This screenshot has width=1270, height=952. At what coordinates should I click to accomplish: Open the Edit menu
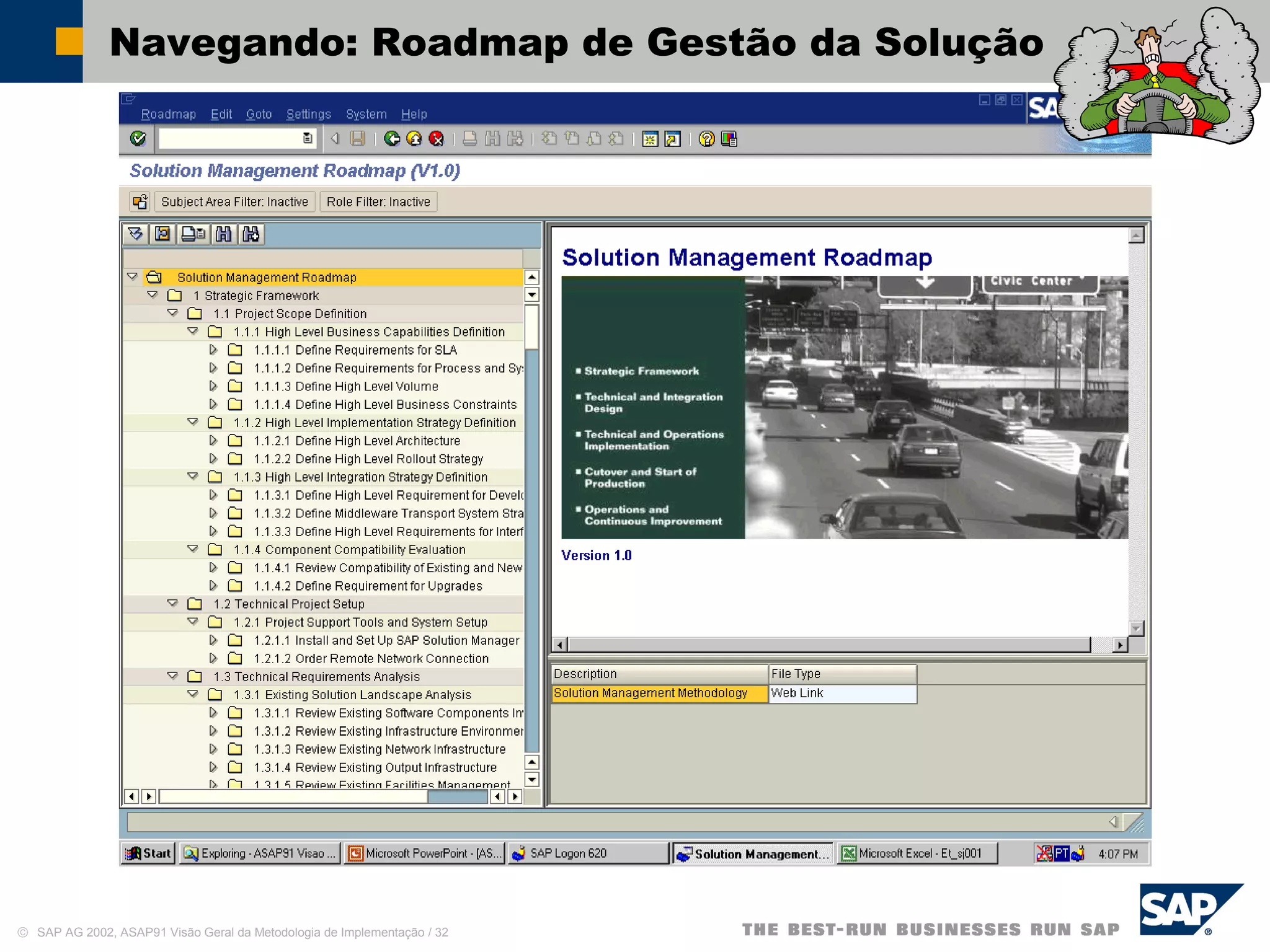pyautogui.click(x=221, y=114)
